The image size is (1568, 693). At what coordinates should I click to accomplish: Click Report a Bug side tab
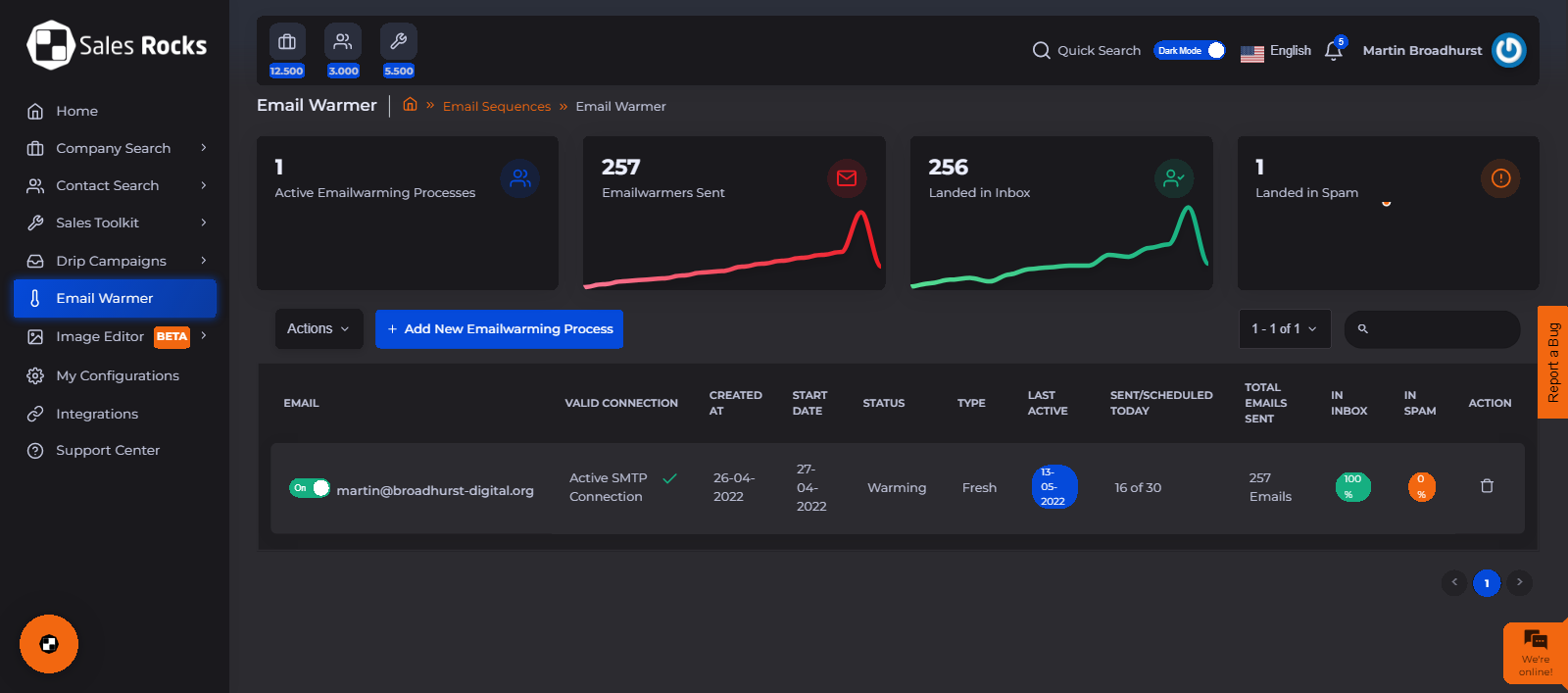point(1553,363)
